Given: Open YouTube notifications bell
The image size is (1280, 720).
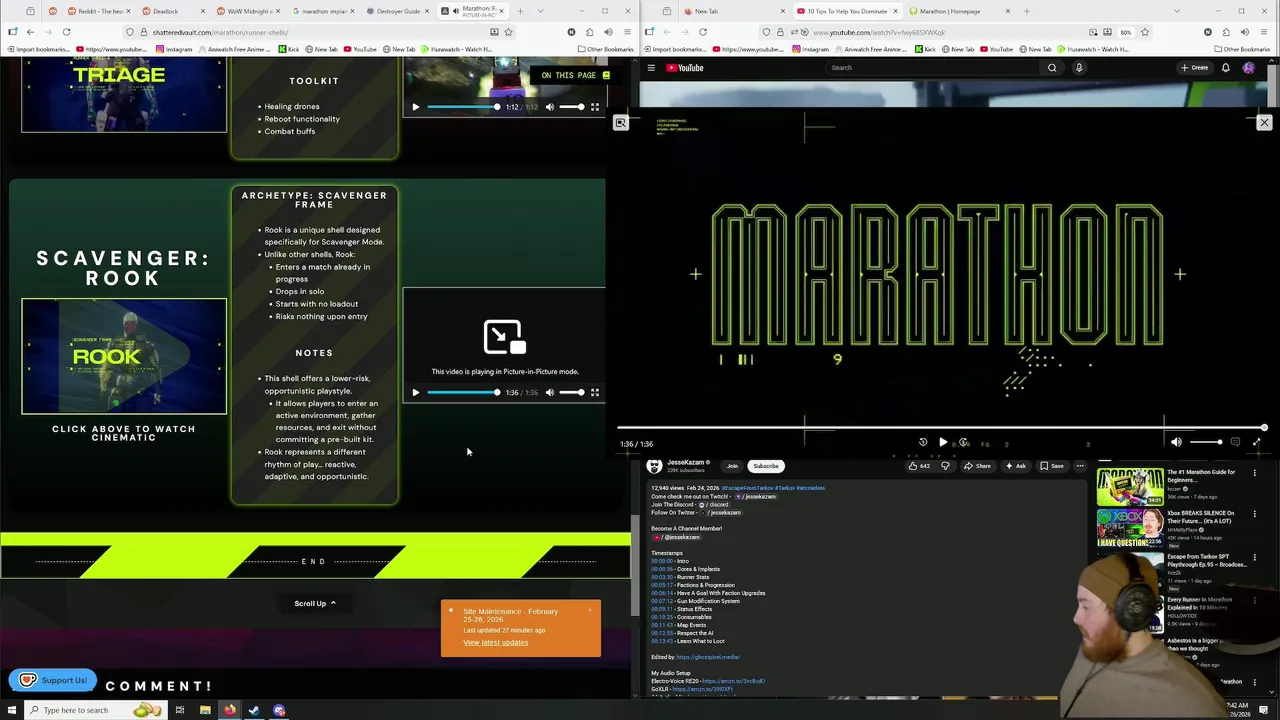Looking at the screenshot, I should [x=1225, y=68].
